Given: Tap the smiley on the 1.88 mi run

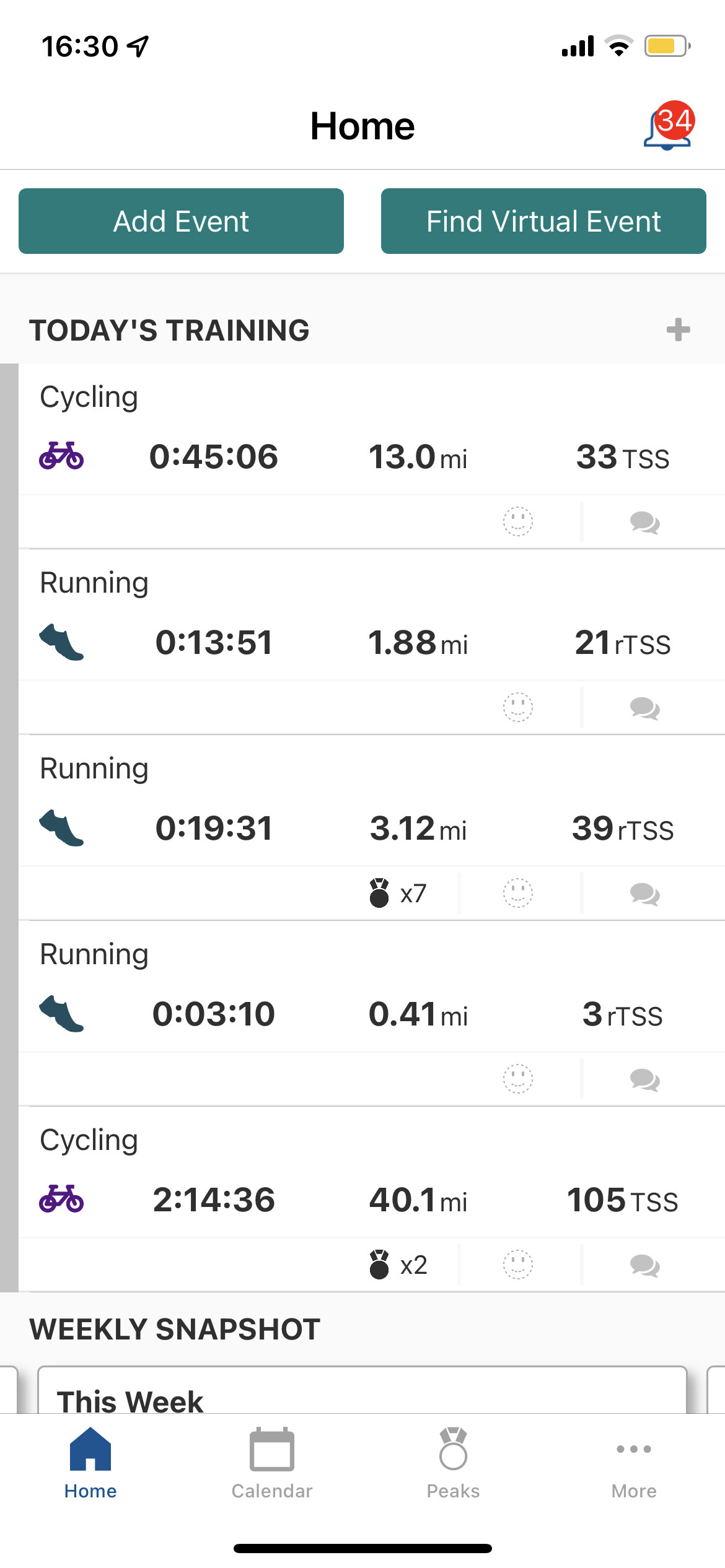Looking at the screenshot, I should (518, 707).
